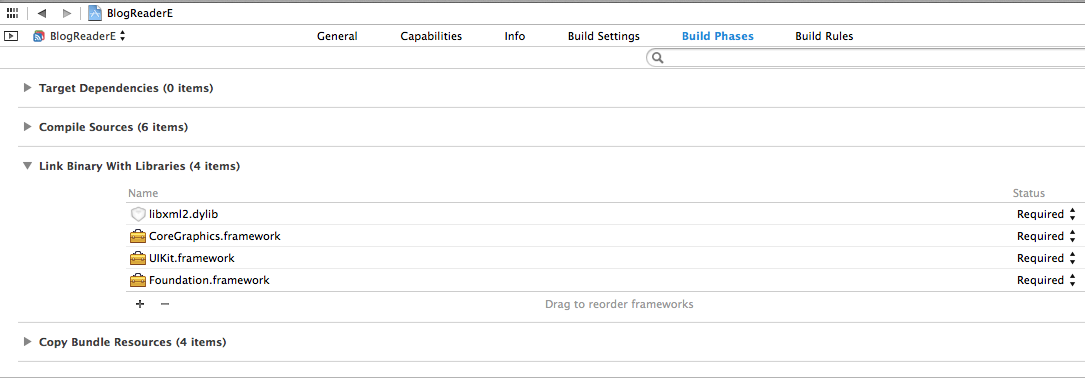Expand the Compile Sources section
The width and height of the screenshot is (1085, 378).
pyautogui.click(x=28, y=127)
